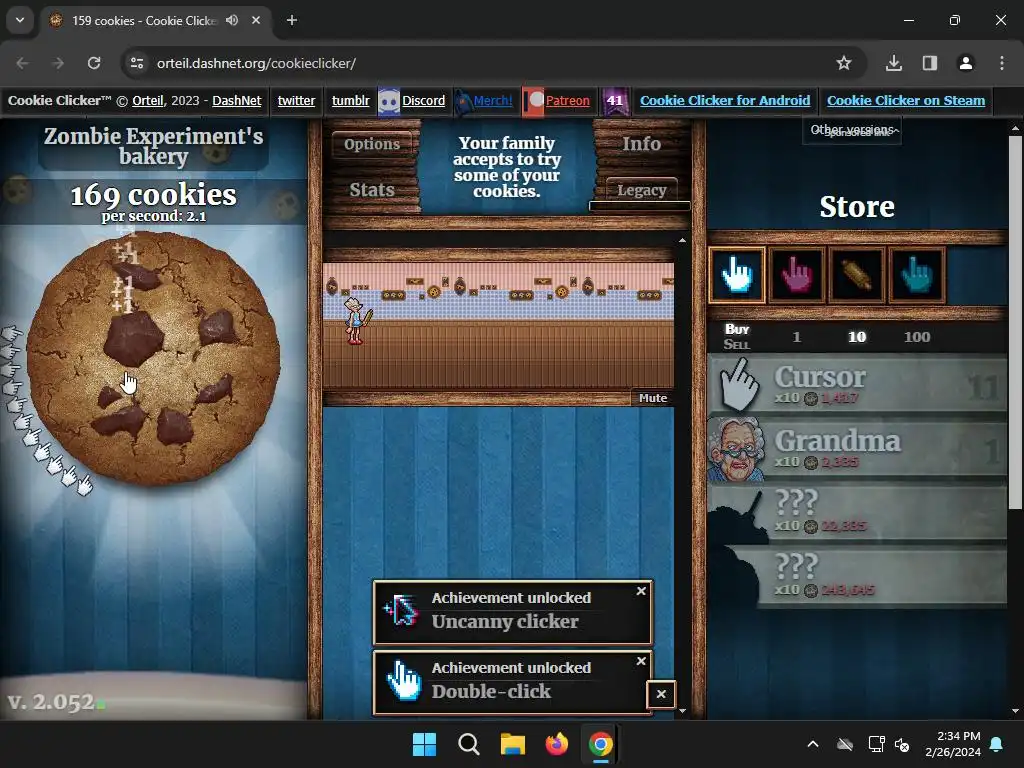Click the Uncanny clicker achievement icon

pos(402,611)
